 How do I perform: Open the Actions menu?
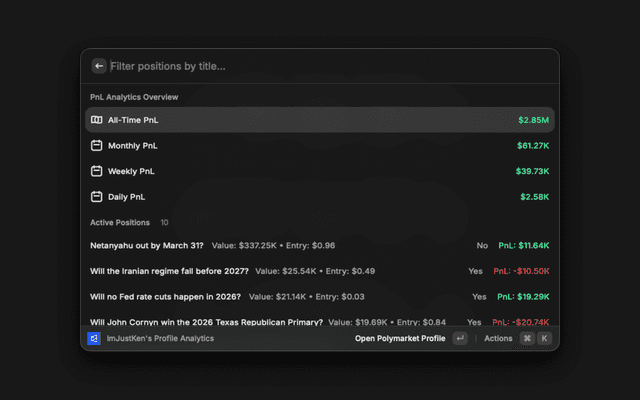498,339
